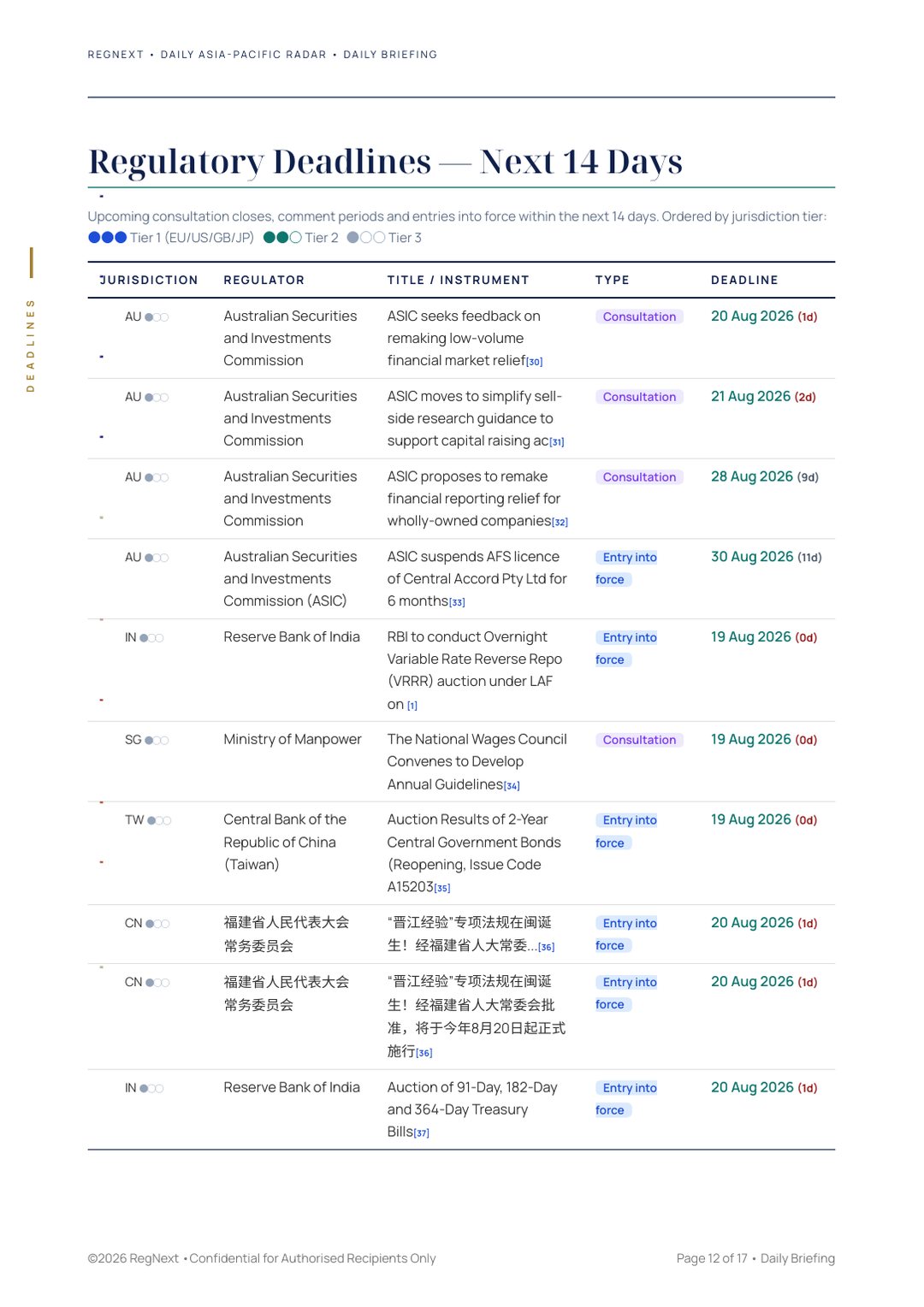The height and width of the screenshot is (1307, 924).
Task: Click tier dots in AU row due 30 Aug 2026
Action: click(157, 559)
